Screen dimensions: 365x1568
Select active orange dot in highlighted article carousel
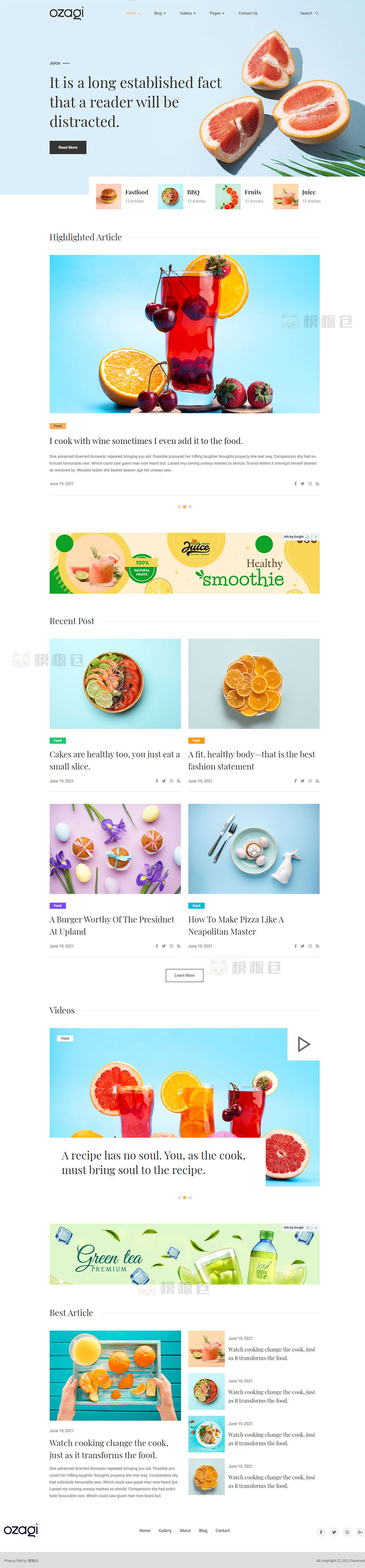185,507
